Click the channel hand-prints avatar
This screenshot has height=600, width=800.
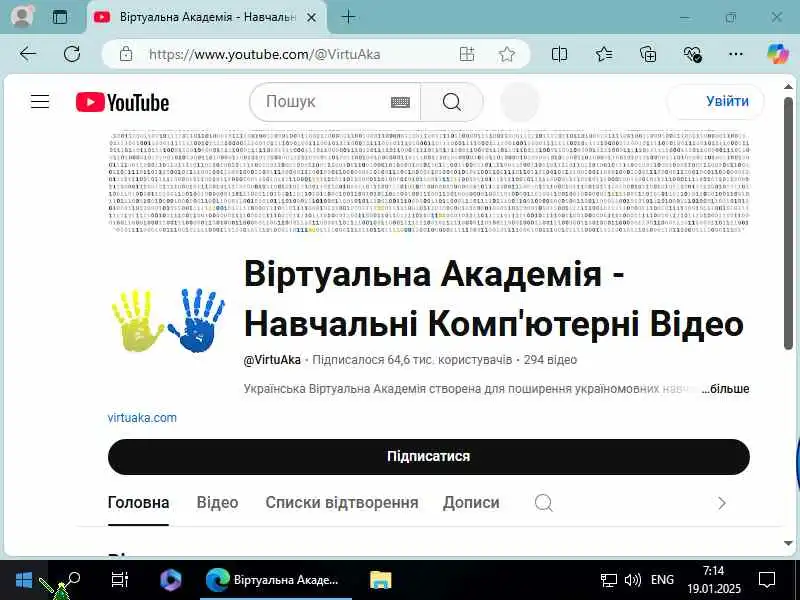tap(168, 319)
